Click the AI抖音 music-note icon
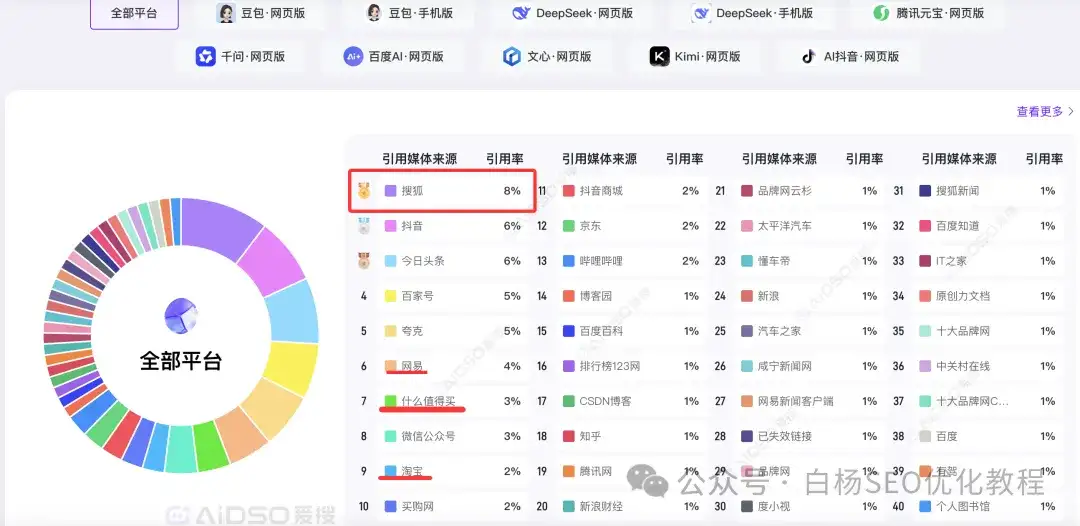This screenshot has height=526, width=1080. (808, 56)
